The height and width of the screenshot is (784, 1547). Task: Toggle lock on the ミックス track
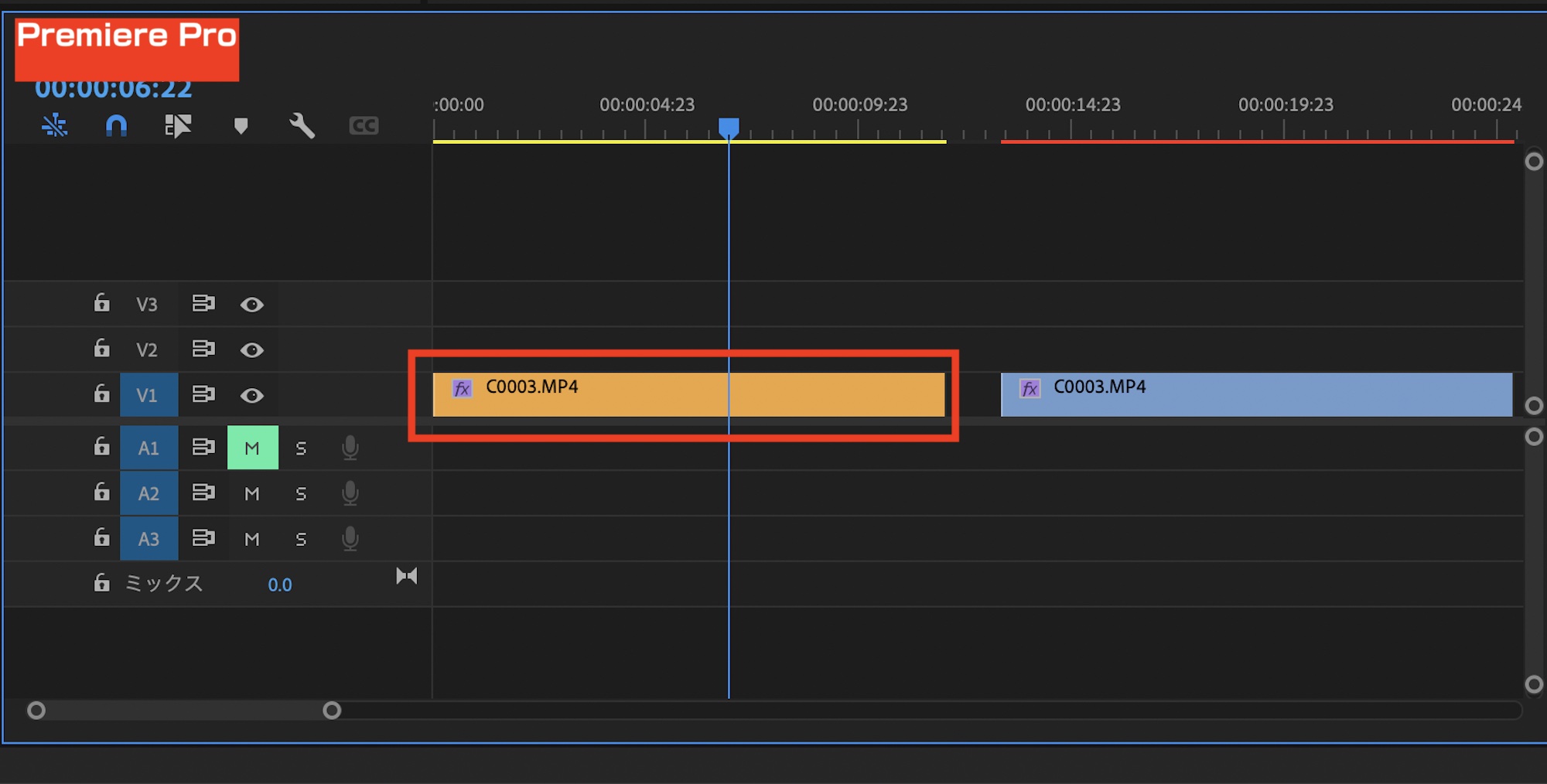[x=101, y=582]
